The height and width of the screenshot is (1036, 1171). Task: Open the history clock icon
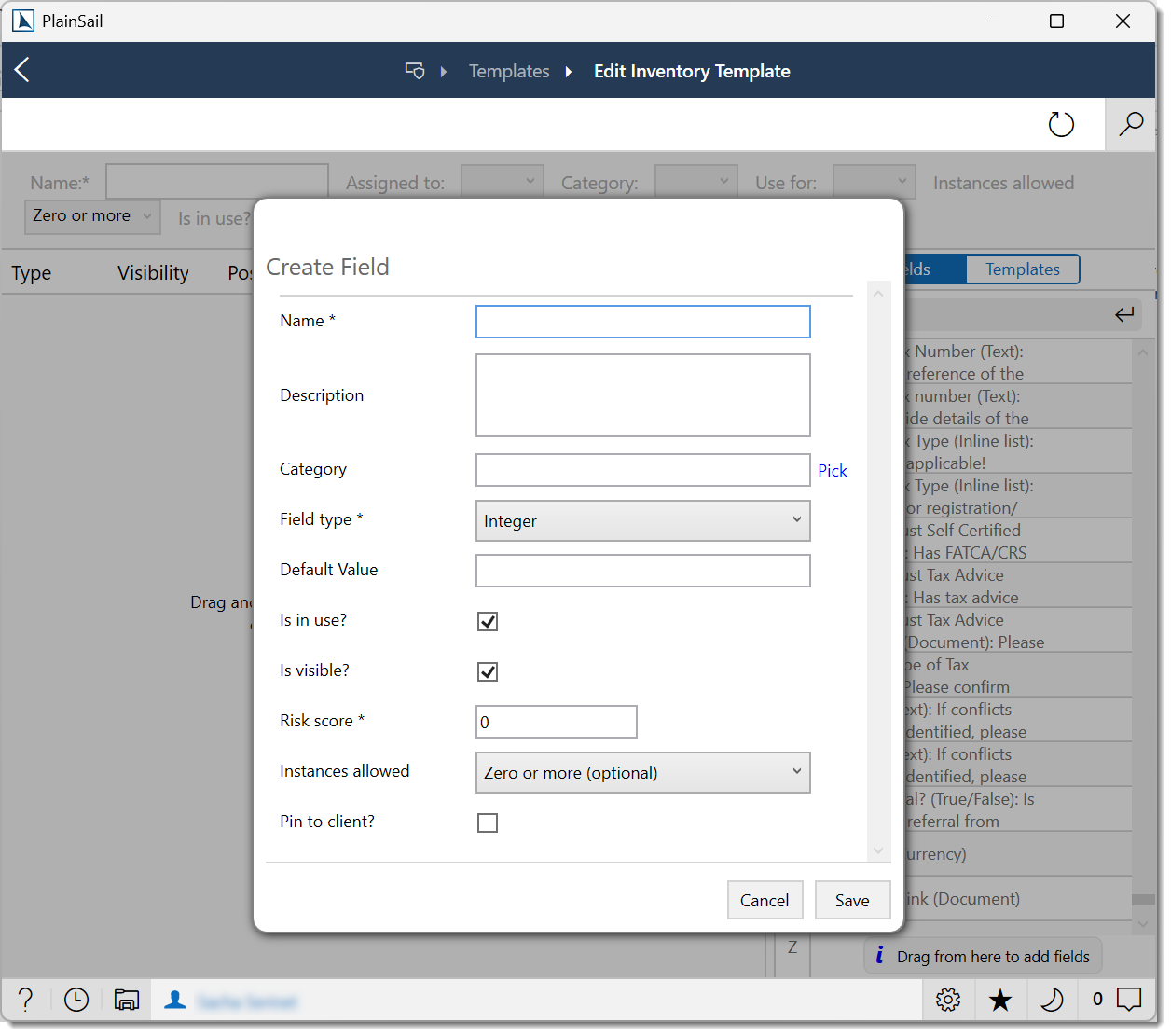pyautogui.click(x=76, y=1000)
